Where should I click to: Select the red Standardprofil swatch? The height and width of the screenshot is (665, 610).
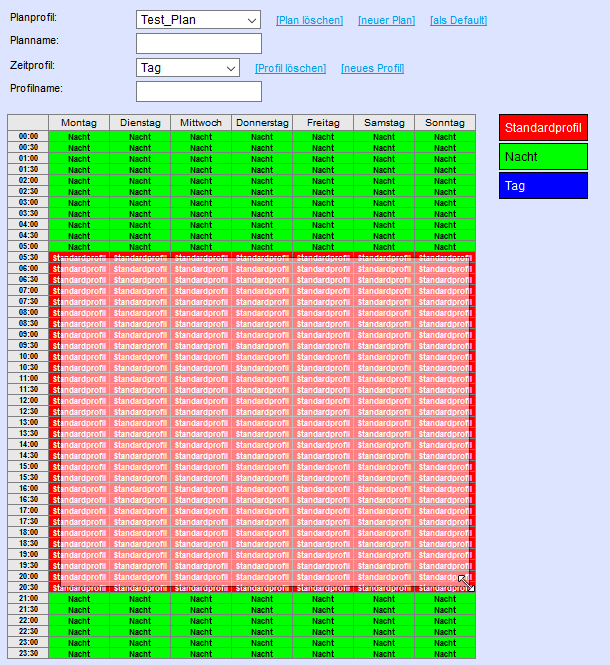point(543,128)
